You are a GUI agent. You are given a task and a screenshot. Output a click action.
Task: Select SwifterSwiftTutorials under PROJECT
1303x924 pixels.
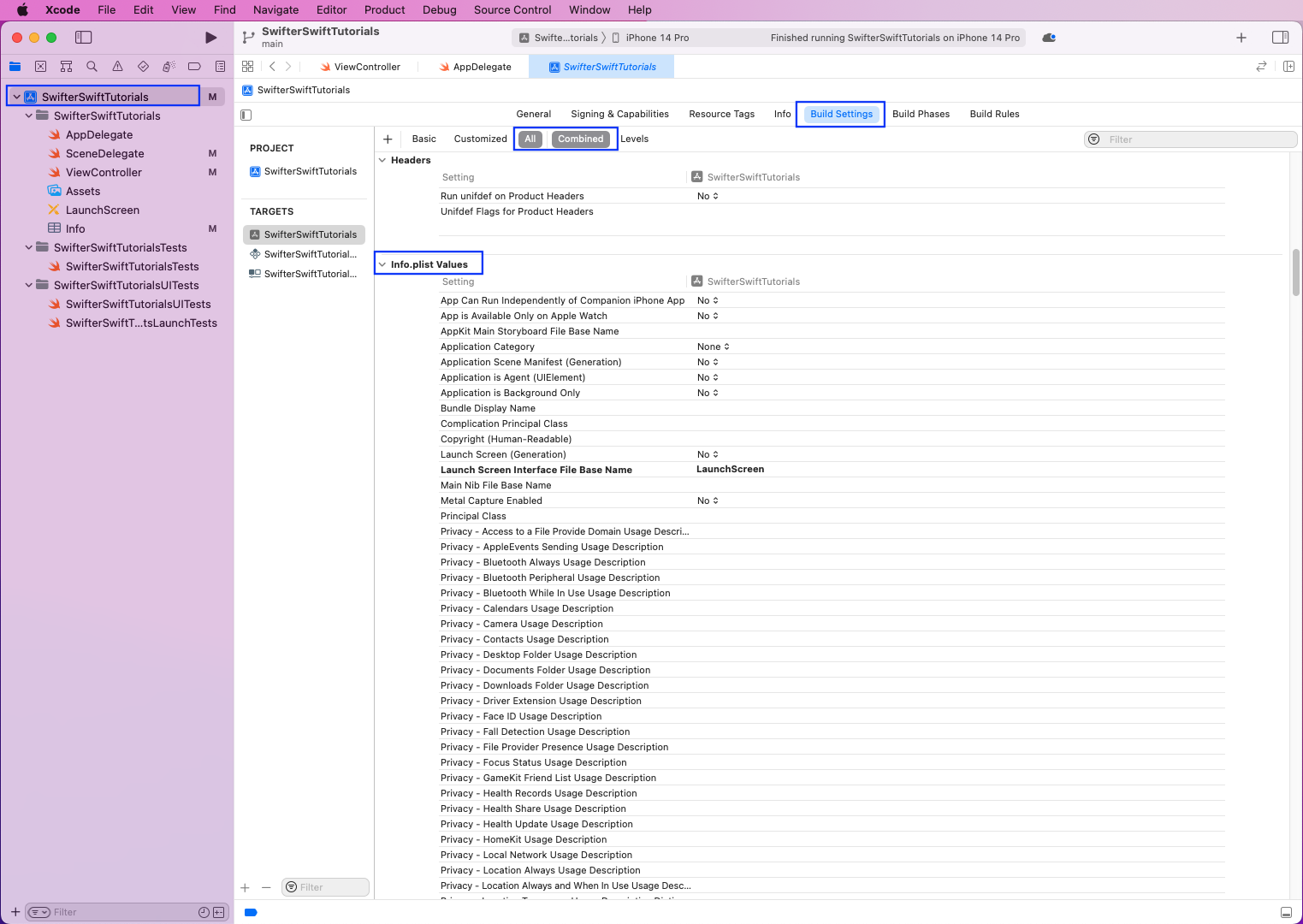coord(304,171)
